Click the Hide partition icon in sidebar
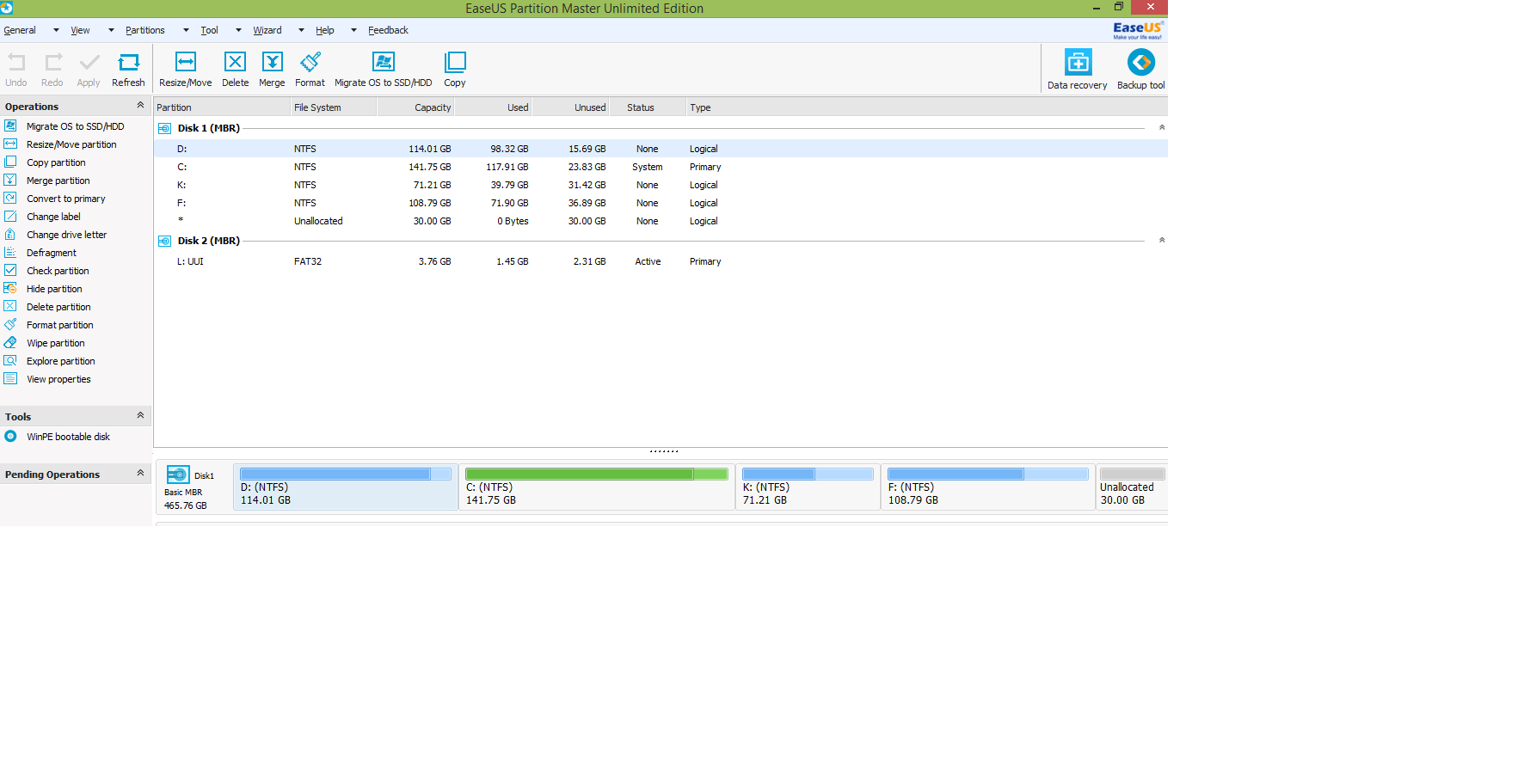The image size is (1524, 784). pyautogui.click(x=10, y=288)
